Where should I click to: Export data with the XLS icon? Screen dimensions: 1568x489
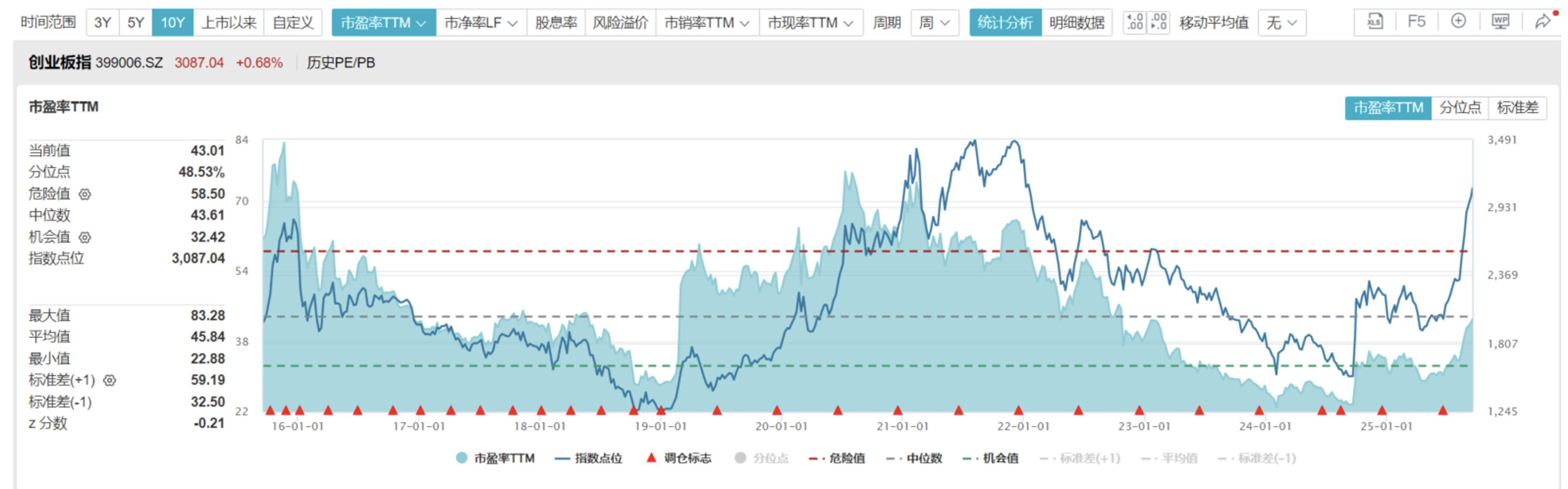click(1374, 23)
